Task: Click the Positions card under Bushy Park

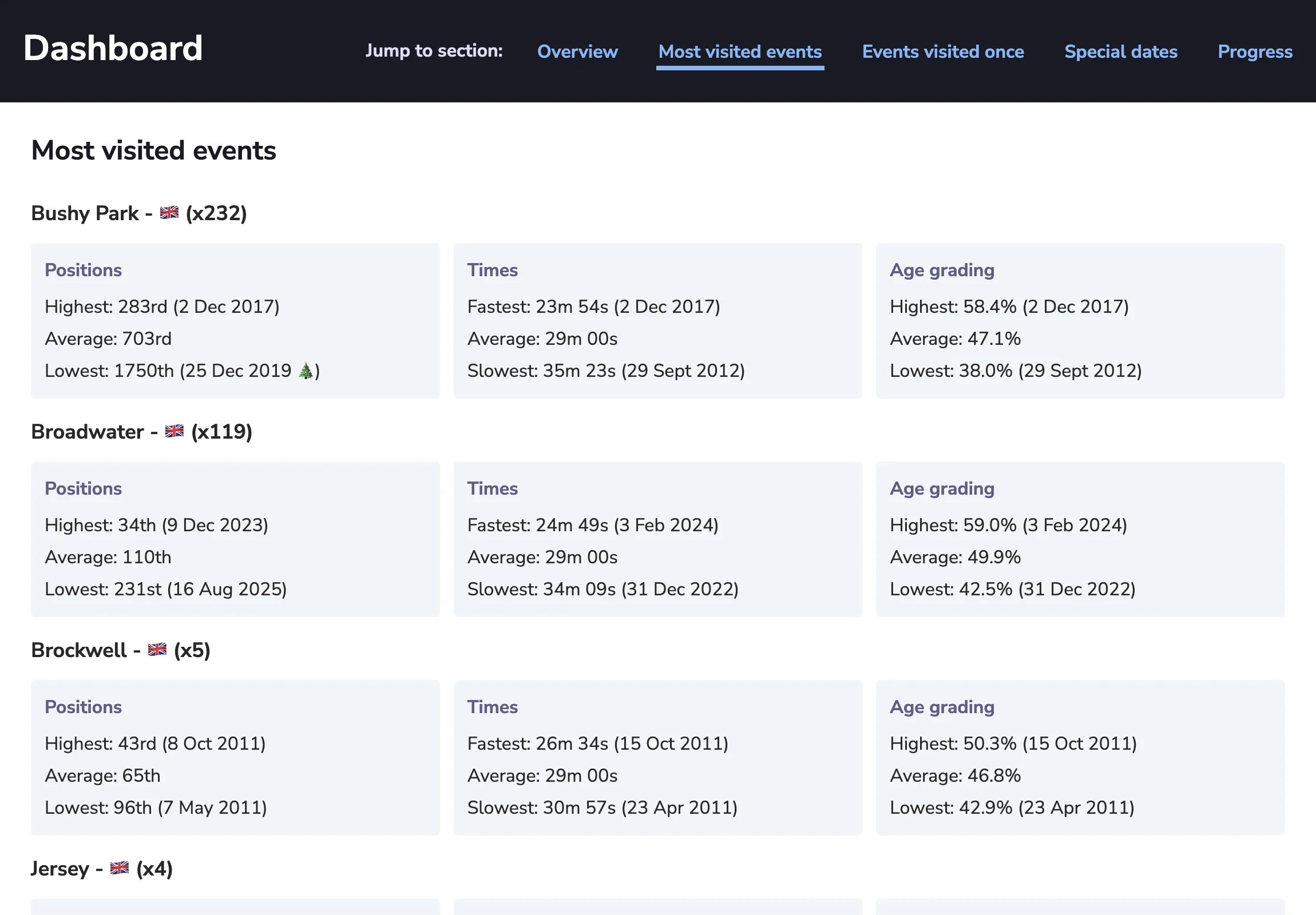Action: pyautogui.click(x=83, y=269)
